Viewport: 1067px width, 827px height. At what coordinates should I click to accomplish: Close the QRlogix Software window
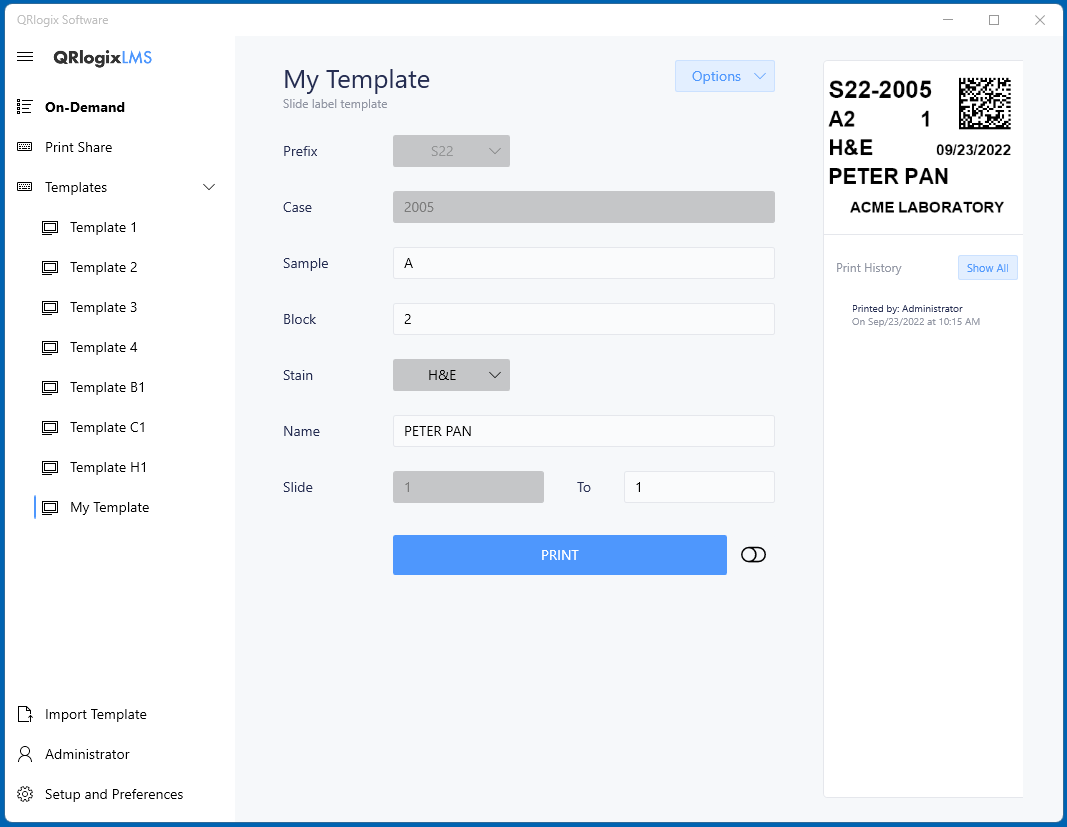[1040, 20]
